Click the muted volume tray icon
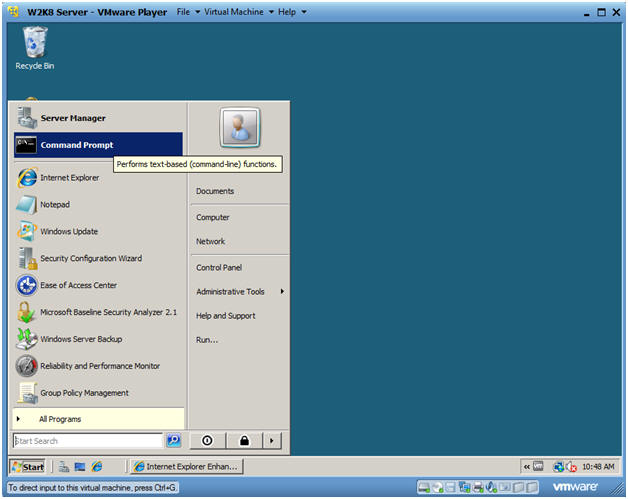This screenshot has height=499, width=628. (x=571, y=467)
